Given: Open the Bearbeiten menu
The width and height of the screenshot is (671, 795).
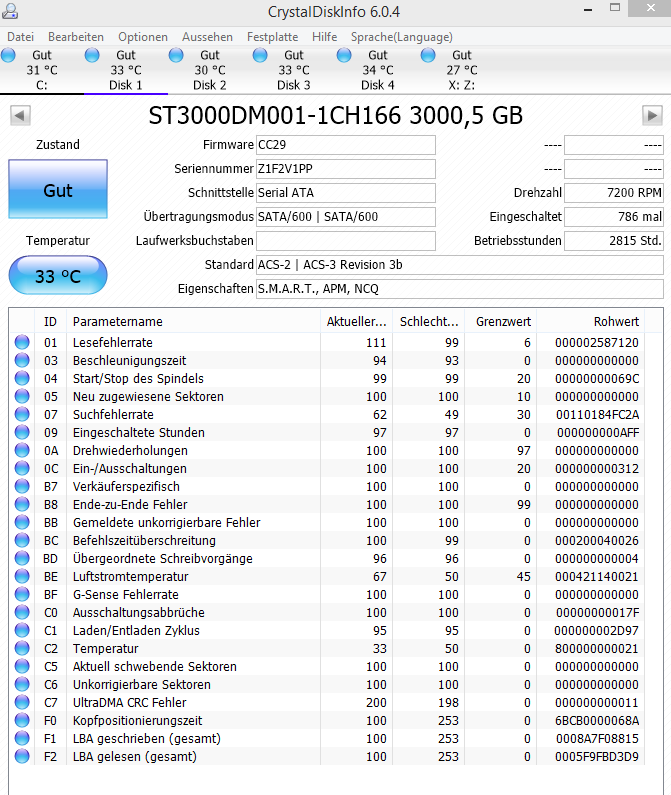Looking at the screenshot, I should pos(76,37).
